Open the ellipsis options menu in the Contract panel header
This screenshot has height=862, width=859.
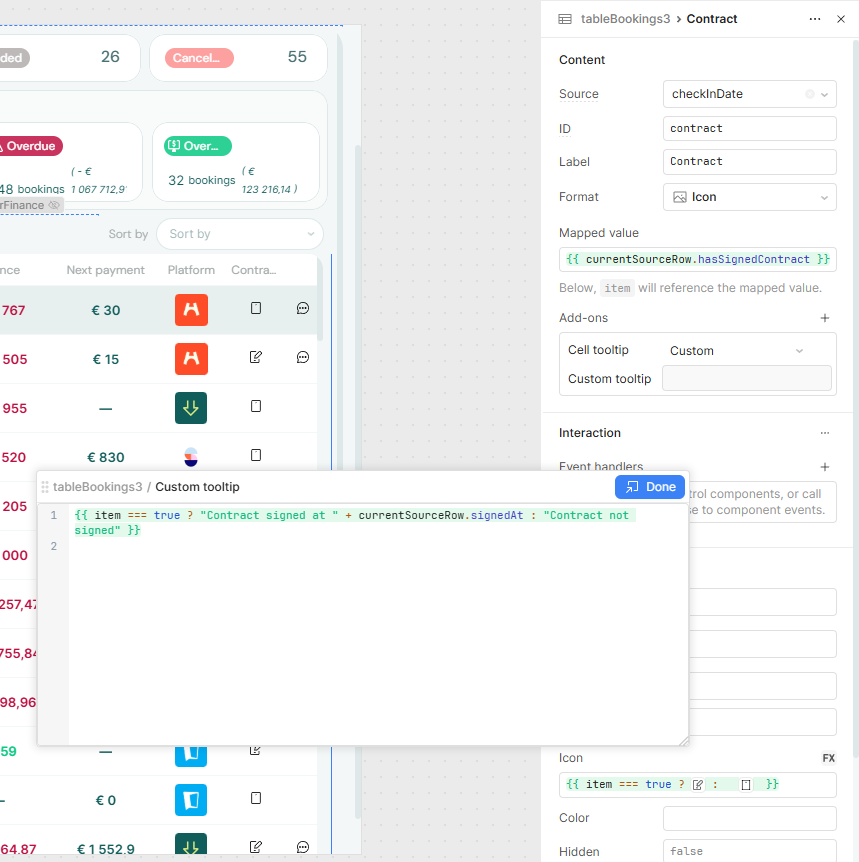click(815, 19)
